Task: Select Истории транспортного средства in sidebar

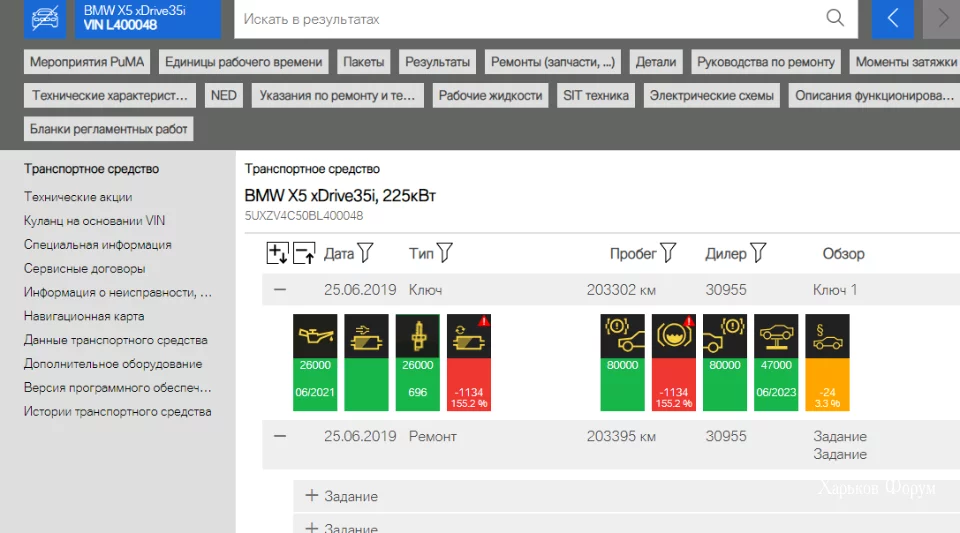Action: pos(118,412)
